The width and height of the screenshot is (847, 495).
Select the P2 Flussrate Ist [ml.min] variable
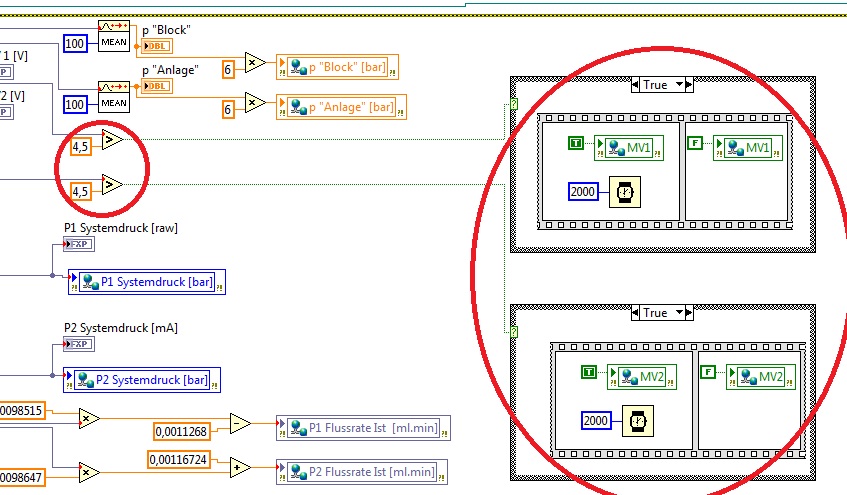tap(362, 472)
